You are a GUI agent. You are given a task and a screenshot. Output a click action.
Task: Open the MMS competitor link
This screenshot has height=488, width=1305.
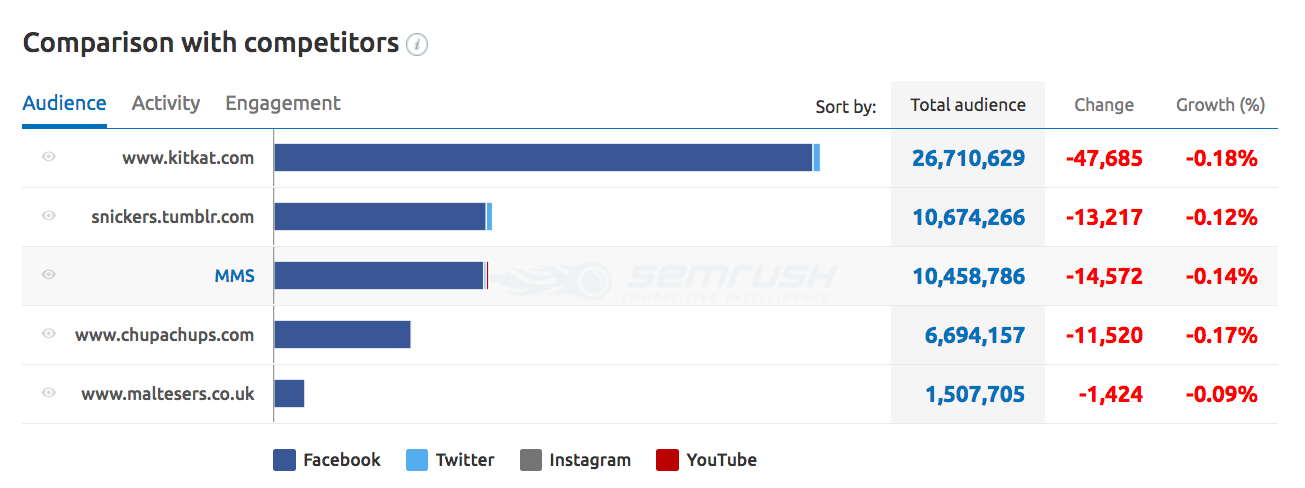tap(235, 276)
